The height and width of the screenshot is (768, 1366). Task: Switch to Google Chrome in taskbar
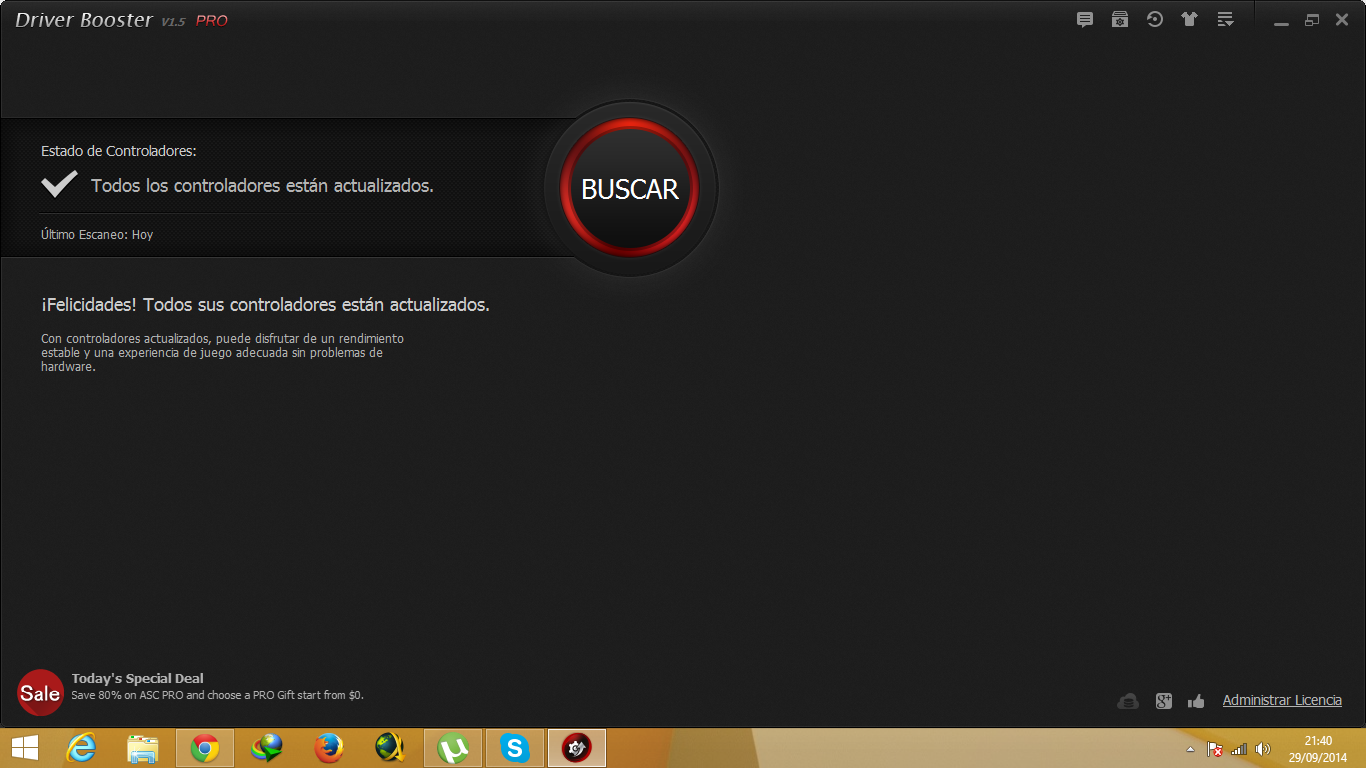(x=205, y=748)
